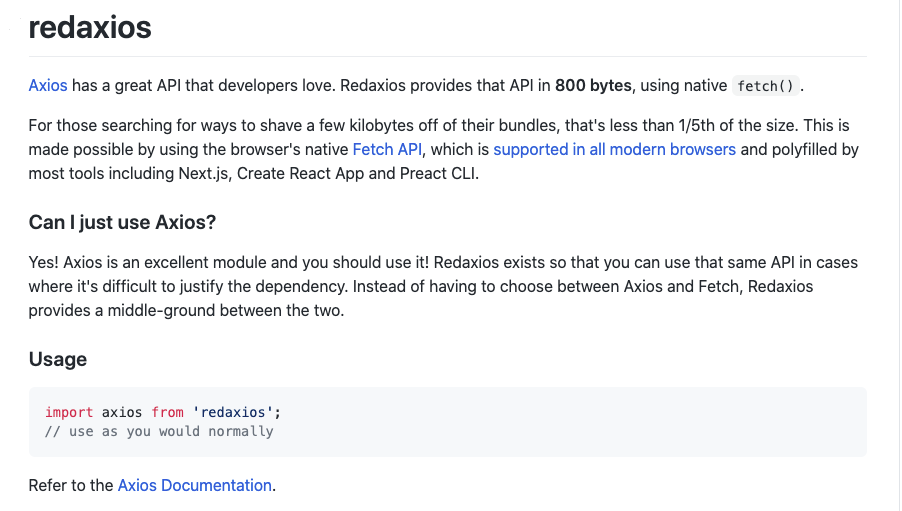
Task: Click the bold "800 bytes" text
Action: coord(594,86)
